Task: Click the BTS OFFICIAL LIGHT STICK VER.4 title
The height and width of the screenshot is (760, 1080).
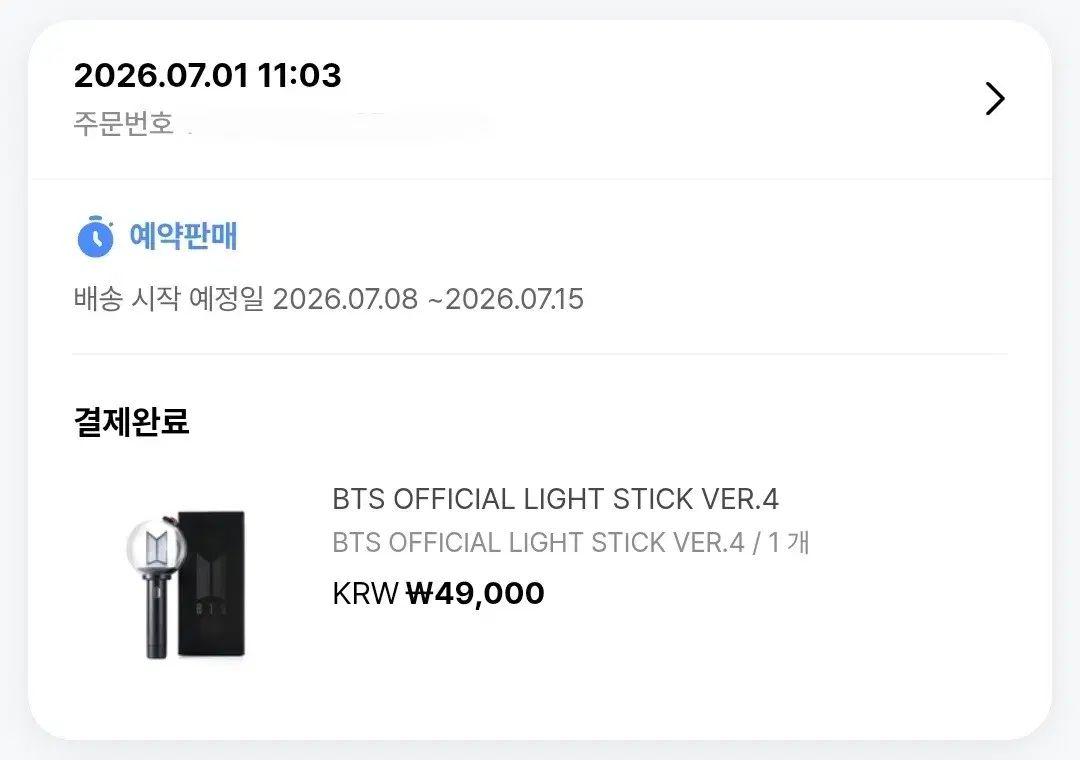Action: [555, 499]
